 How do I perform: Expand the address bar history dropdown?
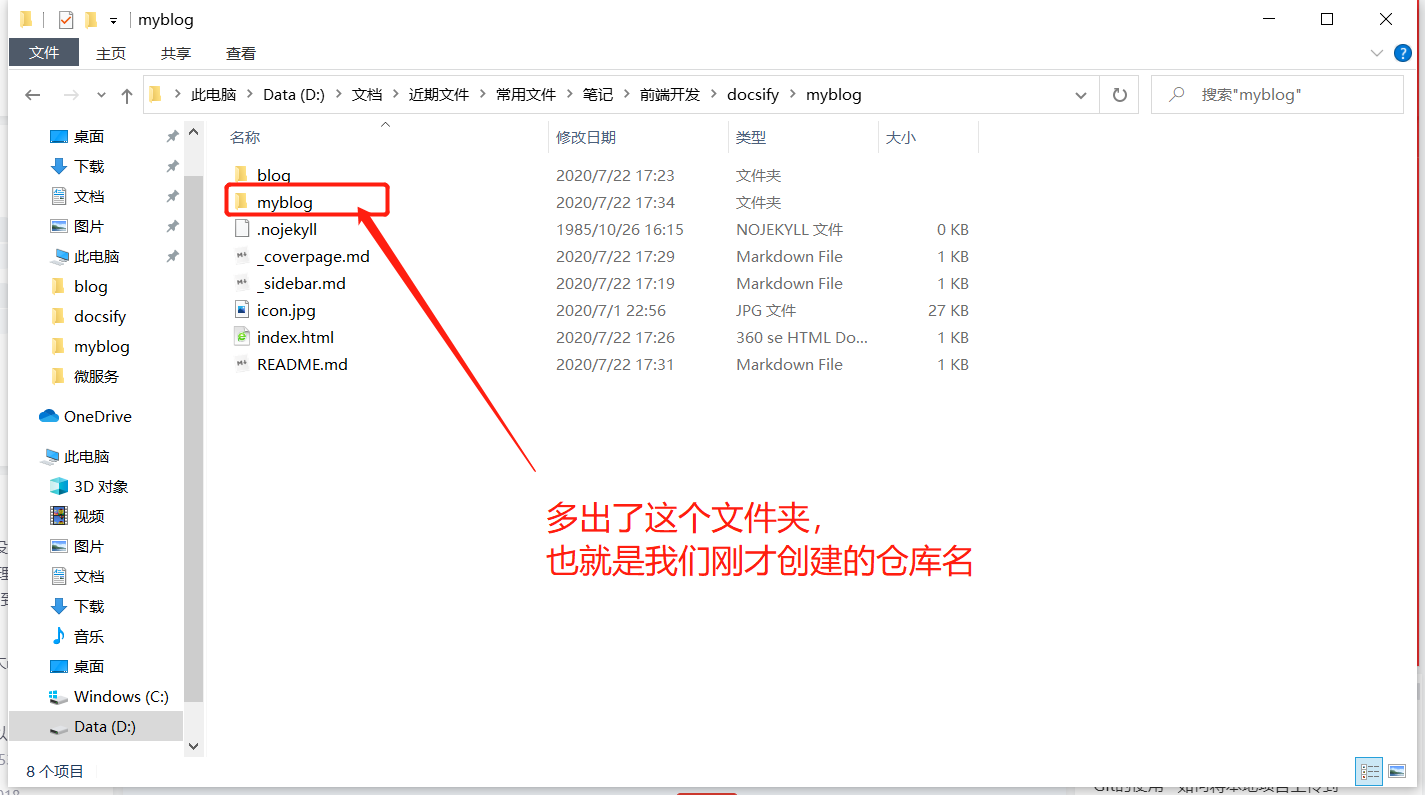pyautogui.click(x=1081, y=95)
